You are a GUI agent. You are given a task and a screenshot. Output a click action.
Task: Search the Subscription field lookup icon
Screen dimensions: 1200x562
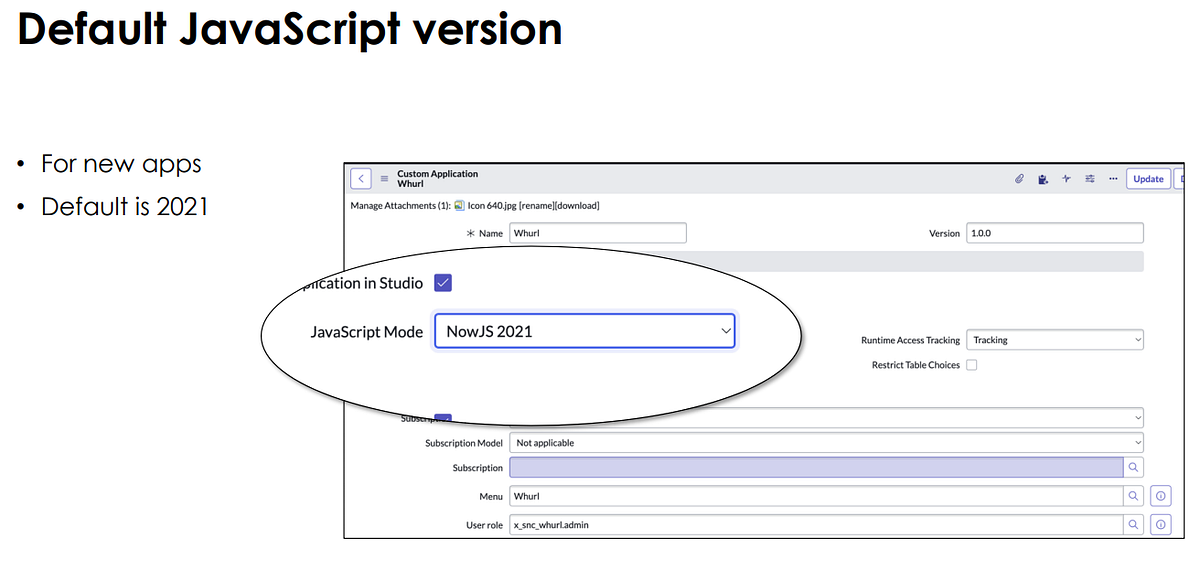pyautogui.click(x=1133, y=467)
